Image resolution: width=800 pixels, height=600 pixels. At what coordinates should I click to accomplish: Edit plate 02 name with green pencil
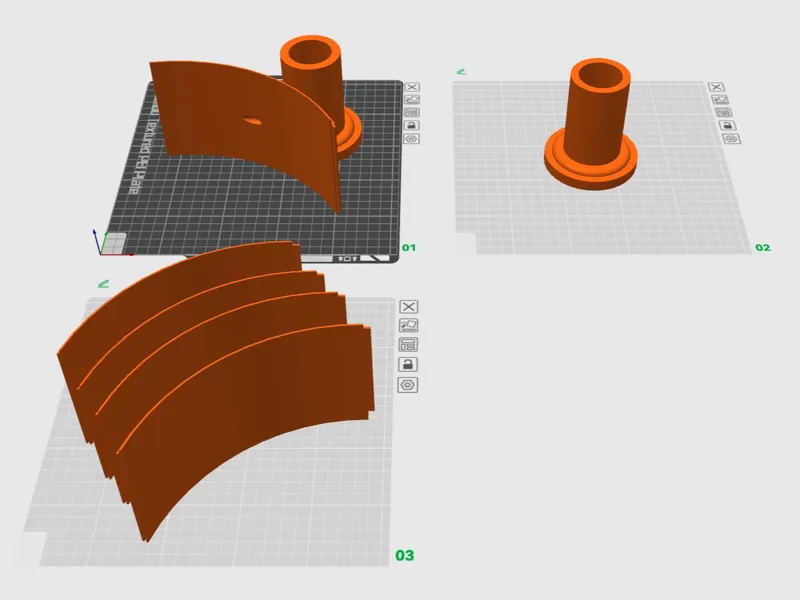point(461,72)
